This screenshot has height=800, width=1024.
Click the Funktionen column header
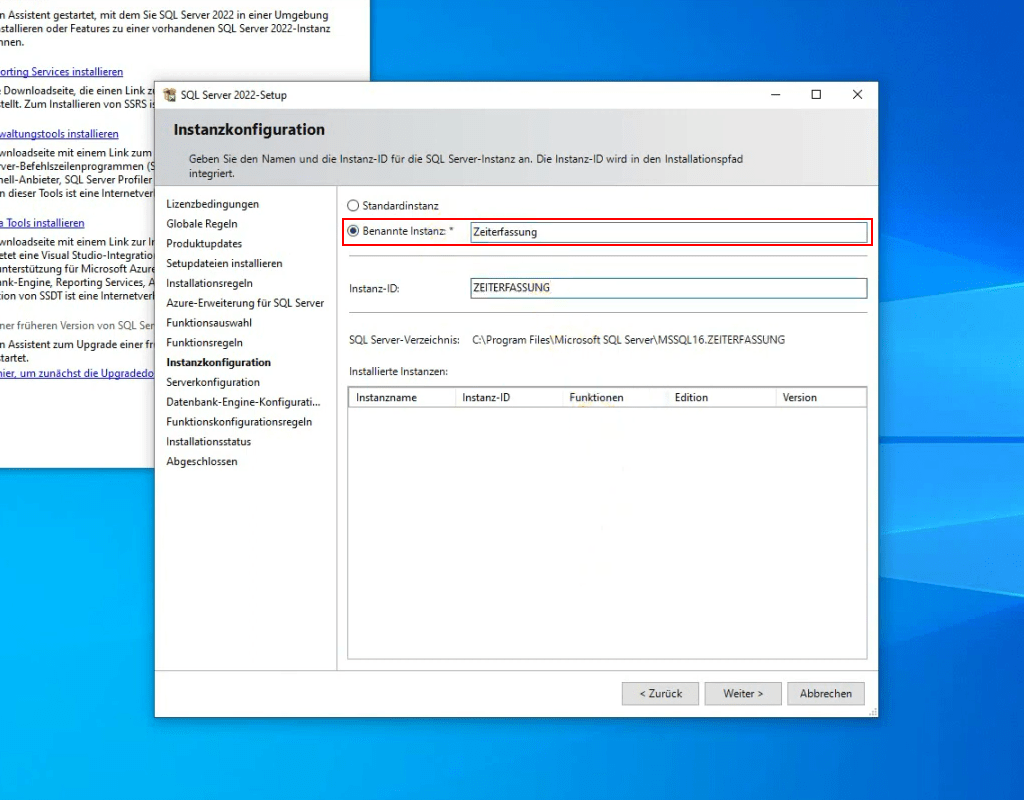tap(614, 398)
